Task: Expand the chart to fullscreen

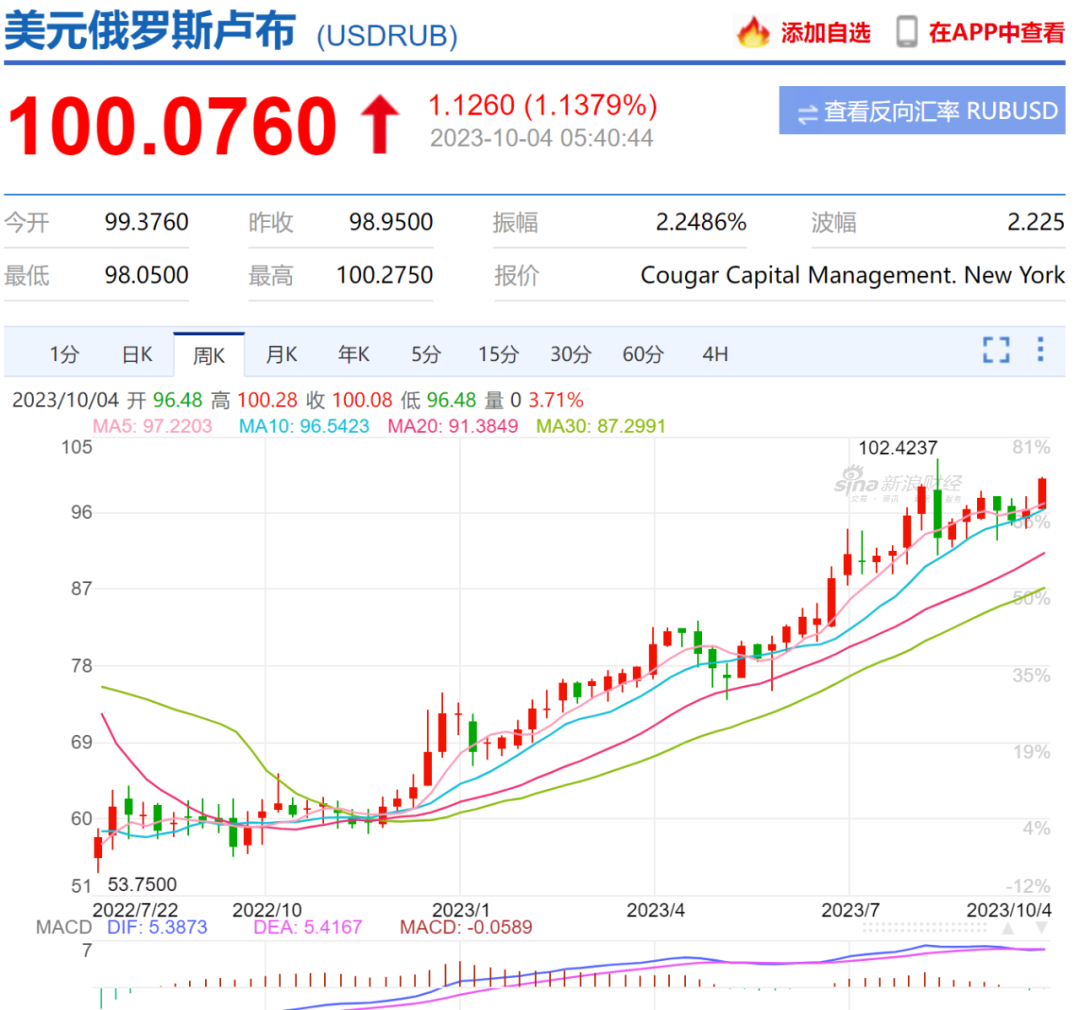Action: point(996,350)
